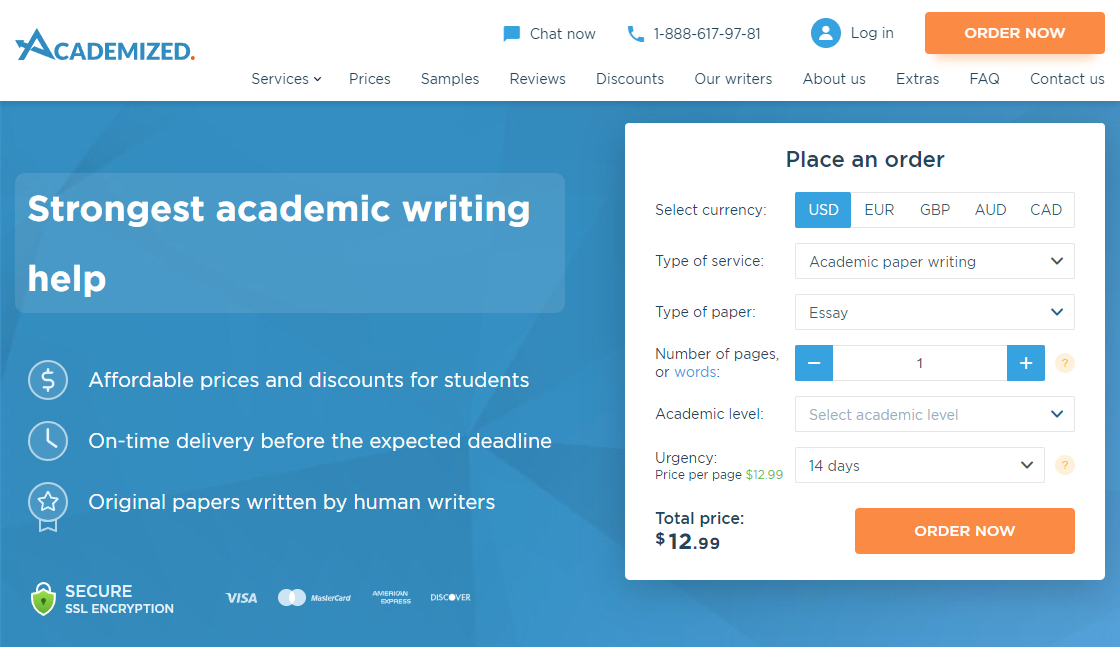The image size is (1120, 652).
Task: Click the words link in order form
Action: (696, 372)
